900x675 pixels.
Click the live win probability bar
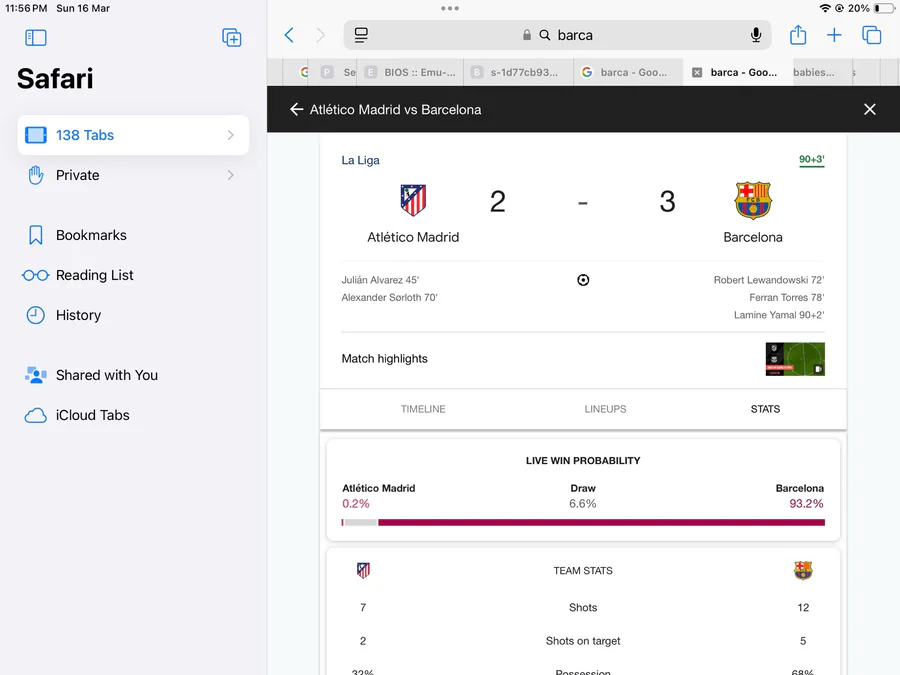(583, 522)
